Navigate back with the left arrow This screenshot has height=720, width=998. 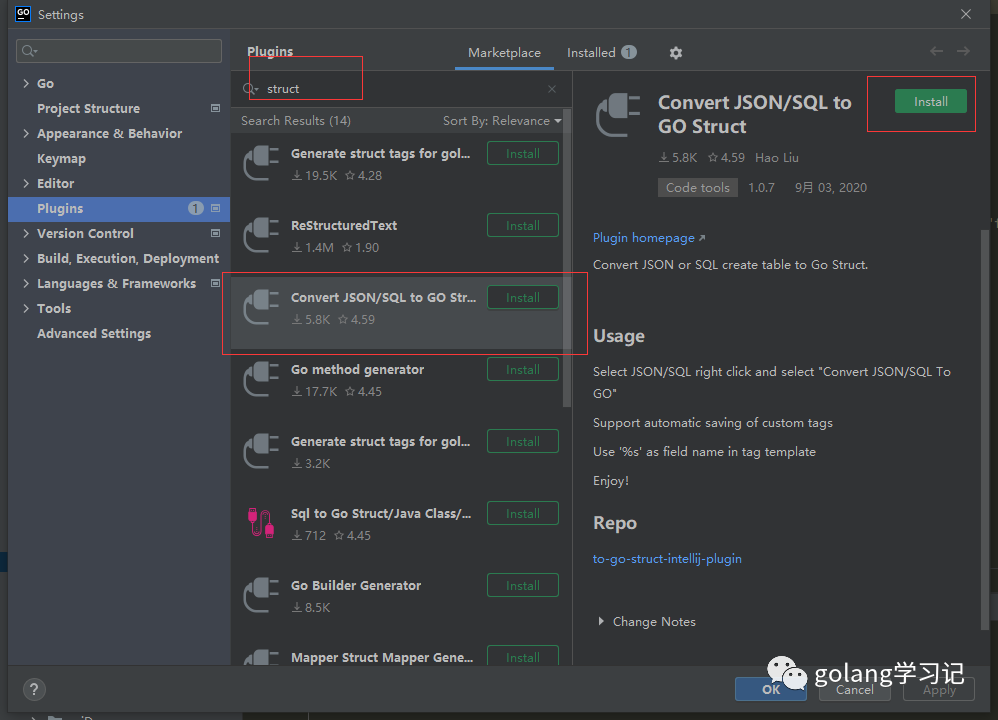click(936, 51)
